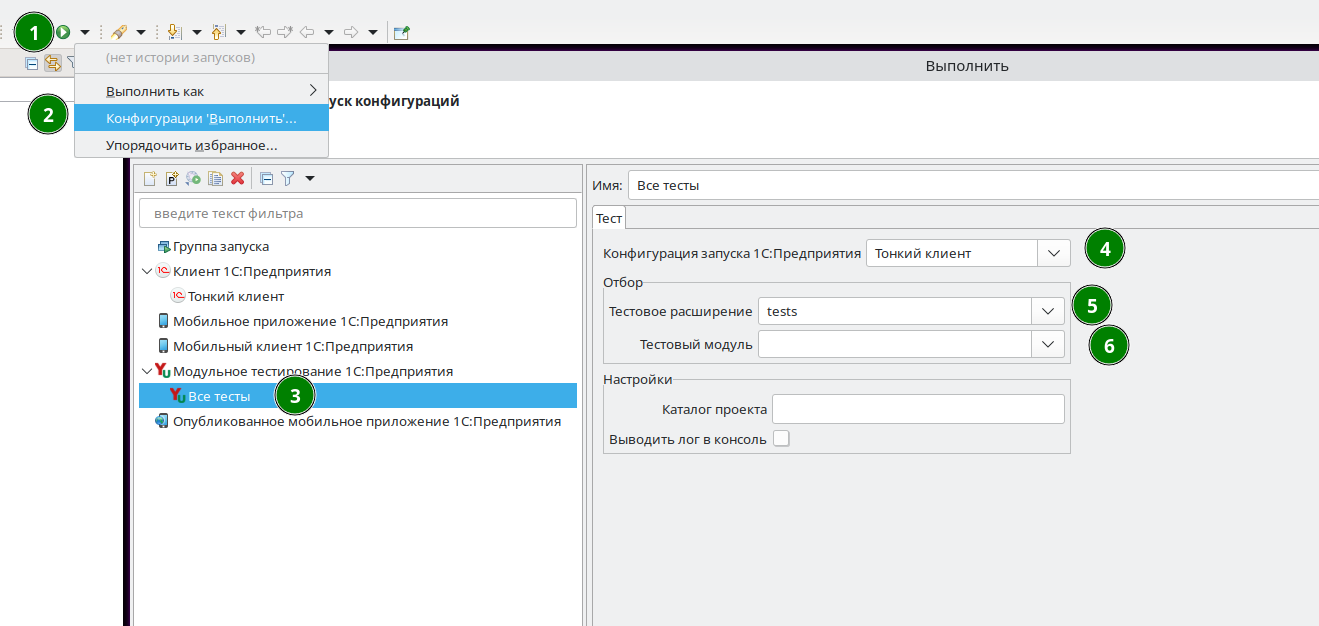The image size is (1319, 626).
Task: Select 'Конфигурации Выполнить...' menu entry
Action: point(201,118)
